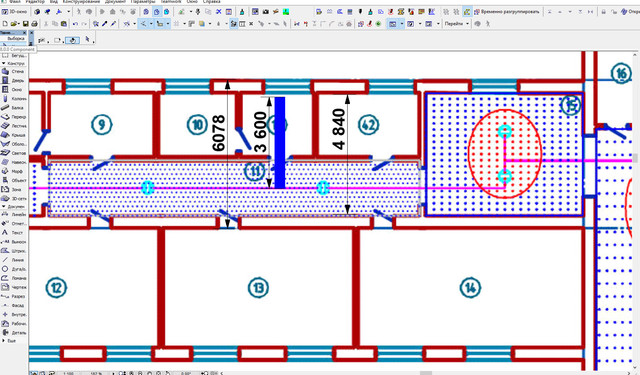Select the Mesh (3D-сетка) tool

pyautogui.click(x=13, y=198)
